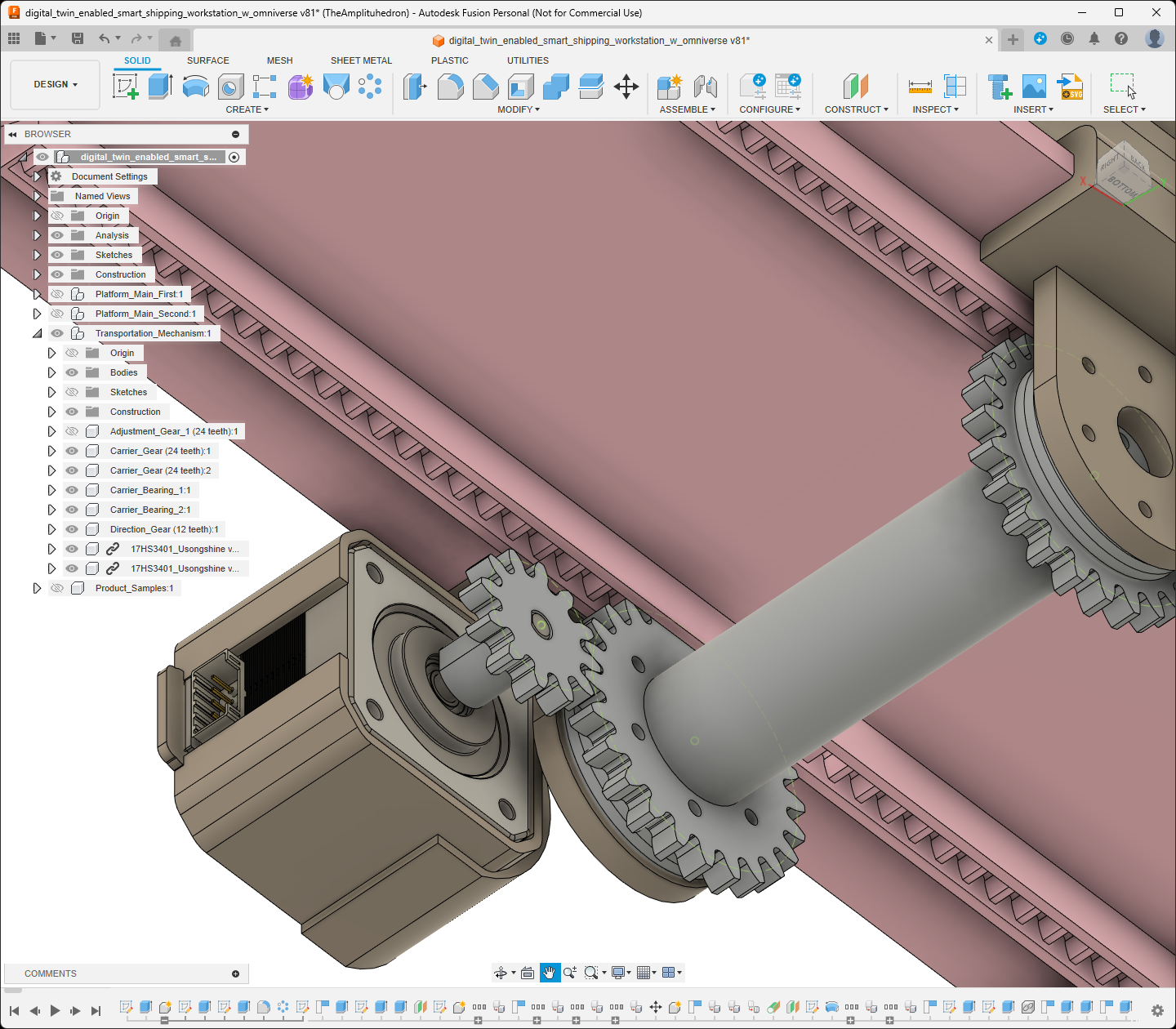Expand Named Views folder

[x=37, y=196]
